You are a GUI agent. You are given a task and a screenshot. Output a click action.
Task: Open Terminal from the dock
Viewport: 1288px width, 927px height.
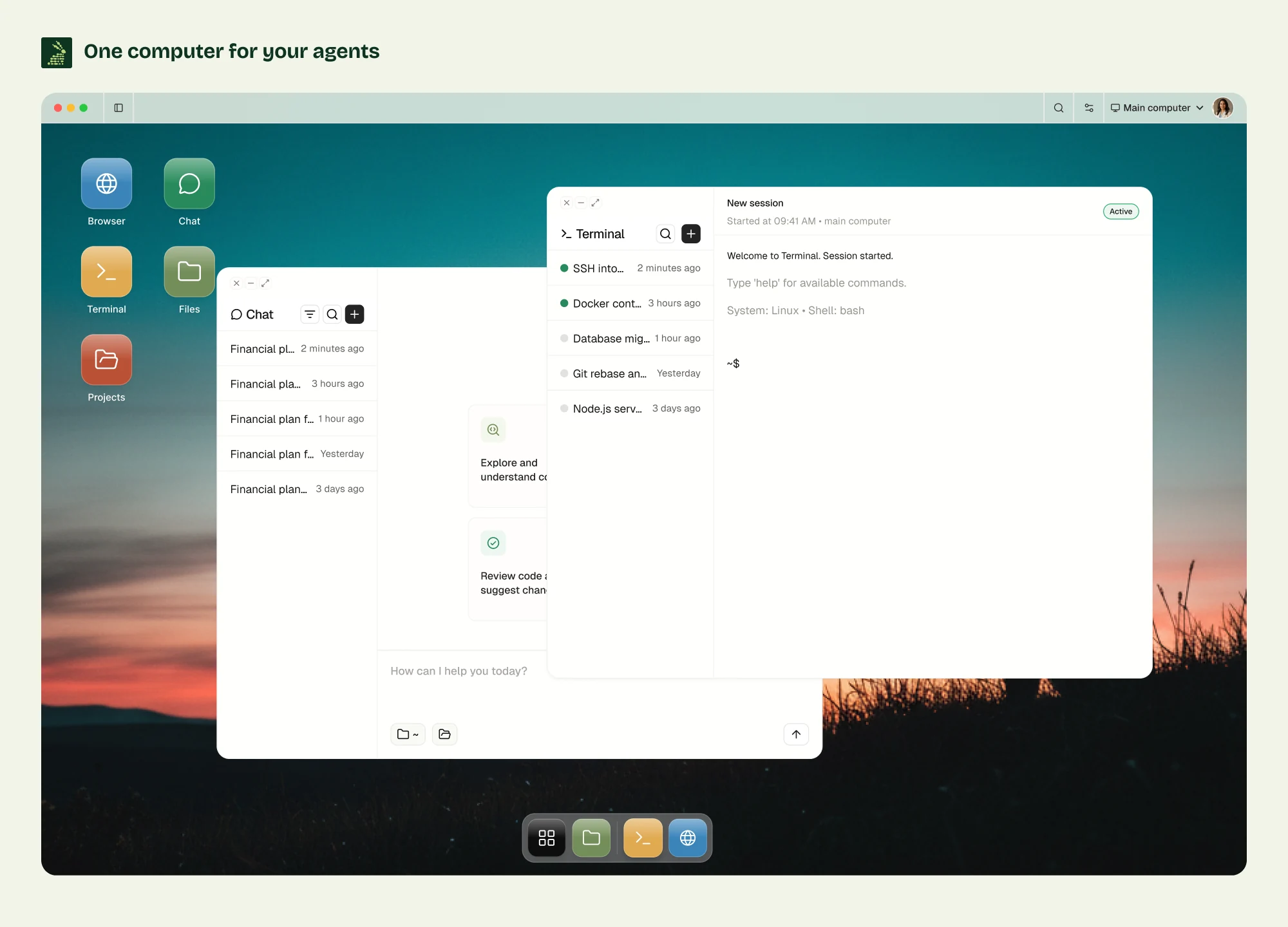pos(643,838)
